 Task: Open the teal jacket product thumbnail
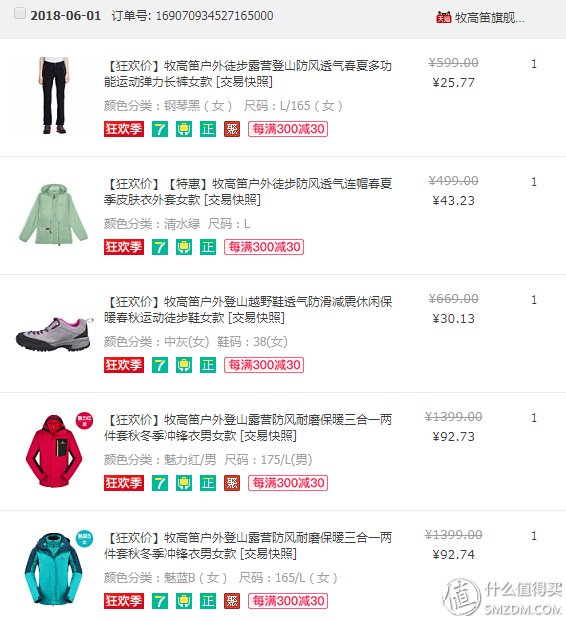point(54,569)
